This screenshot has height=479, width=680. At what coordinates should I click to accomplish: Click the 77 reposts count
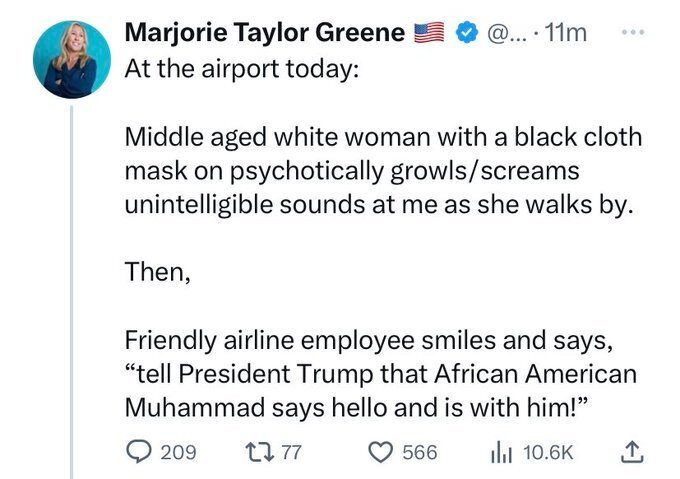[x=290, y=452]
